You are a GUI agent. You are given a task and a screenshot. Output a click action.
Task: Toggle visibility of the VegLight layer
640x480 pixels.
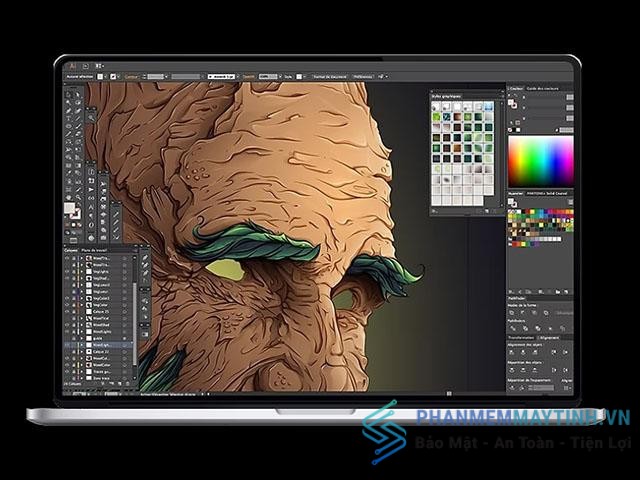coord(67,271)
